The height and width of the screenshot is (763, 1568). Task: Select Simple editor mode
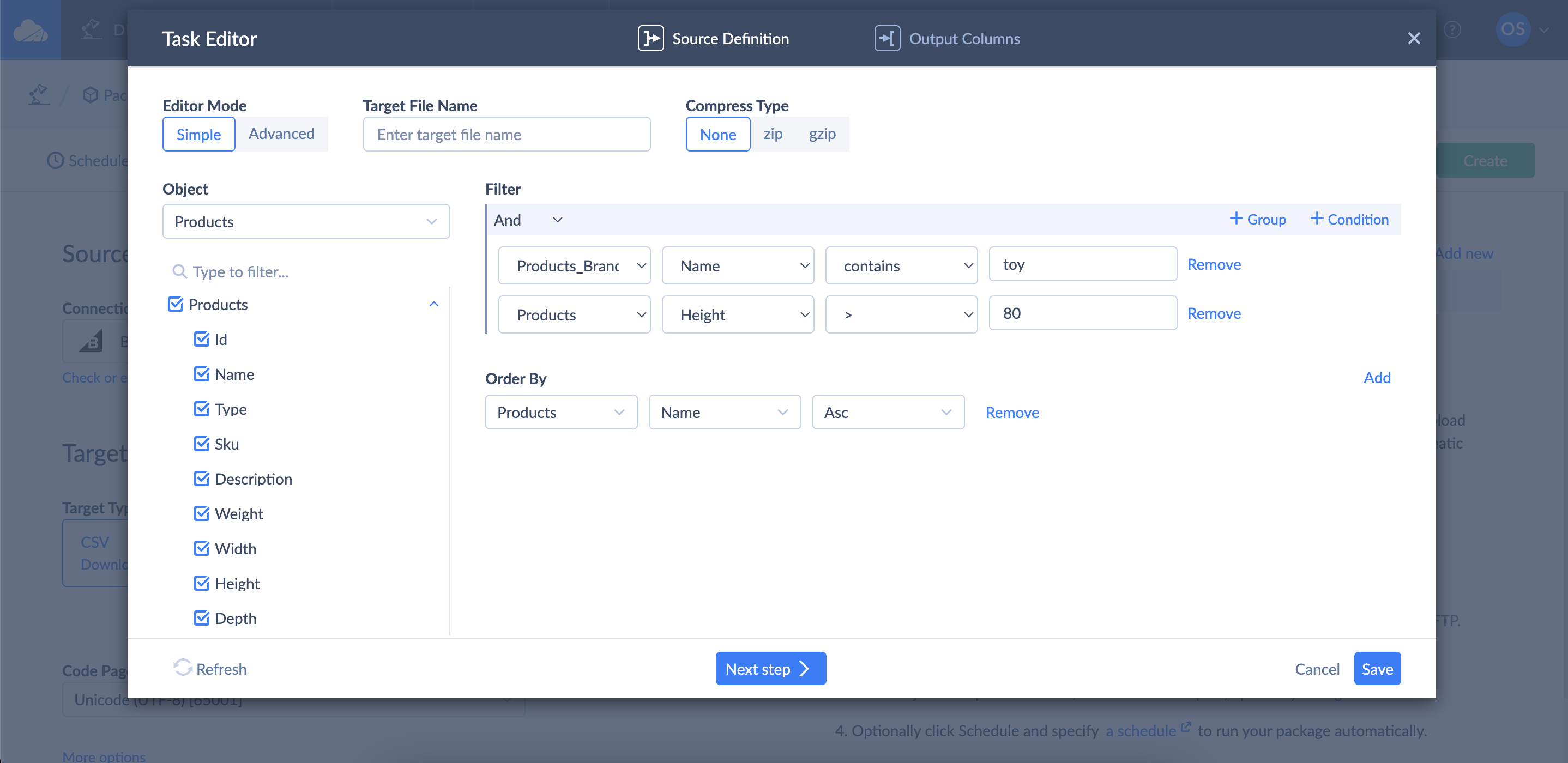pos(198,134)
